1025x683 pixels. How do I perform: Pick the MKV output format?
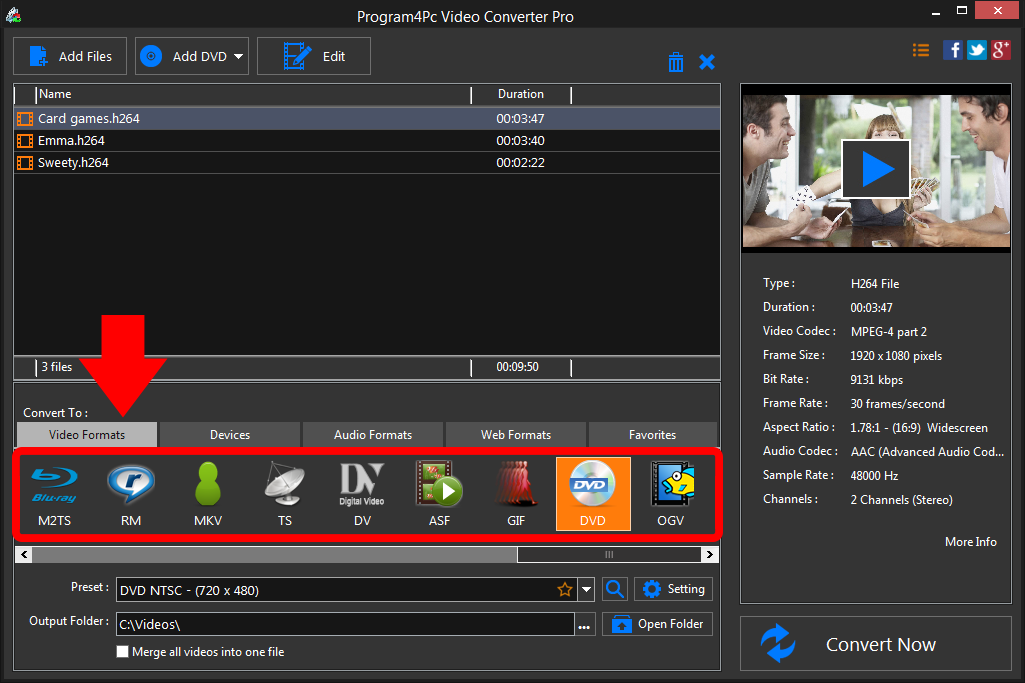(208, 493)
